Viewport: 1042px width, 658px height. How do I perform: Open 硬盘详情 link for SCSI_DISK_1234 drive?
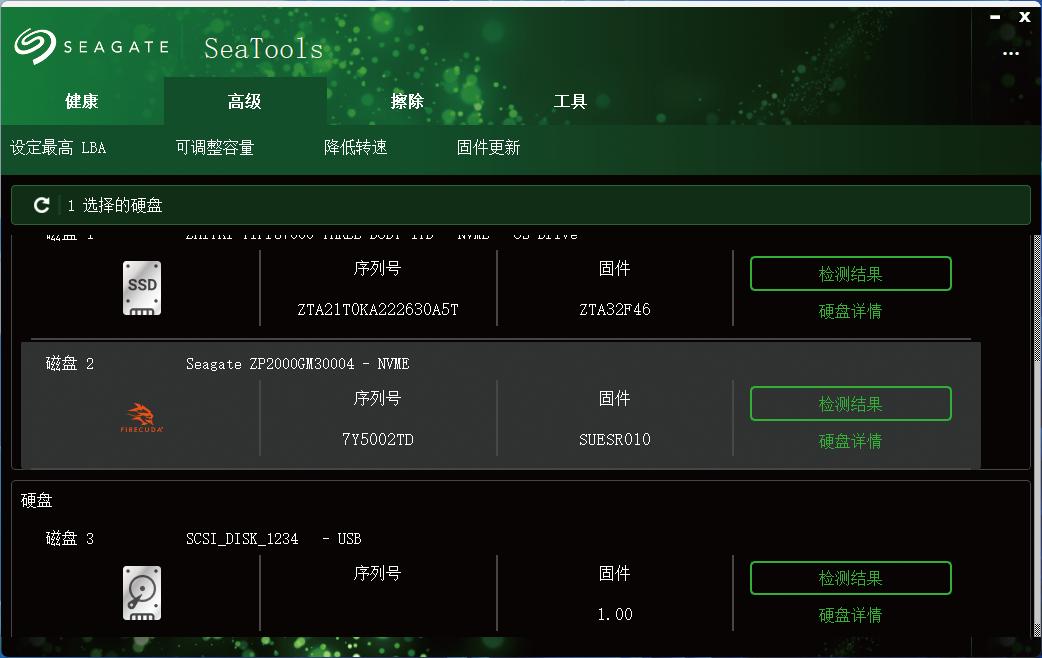click(x=850, y=615)
